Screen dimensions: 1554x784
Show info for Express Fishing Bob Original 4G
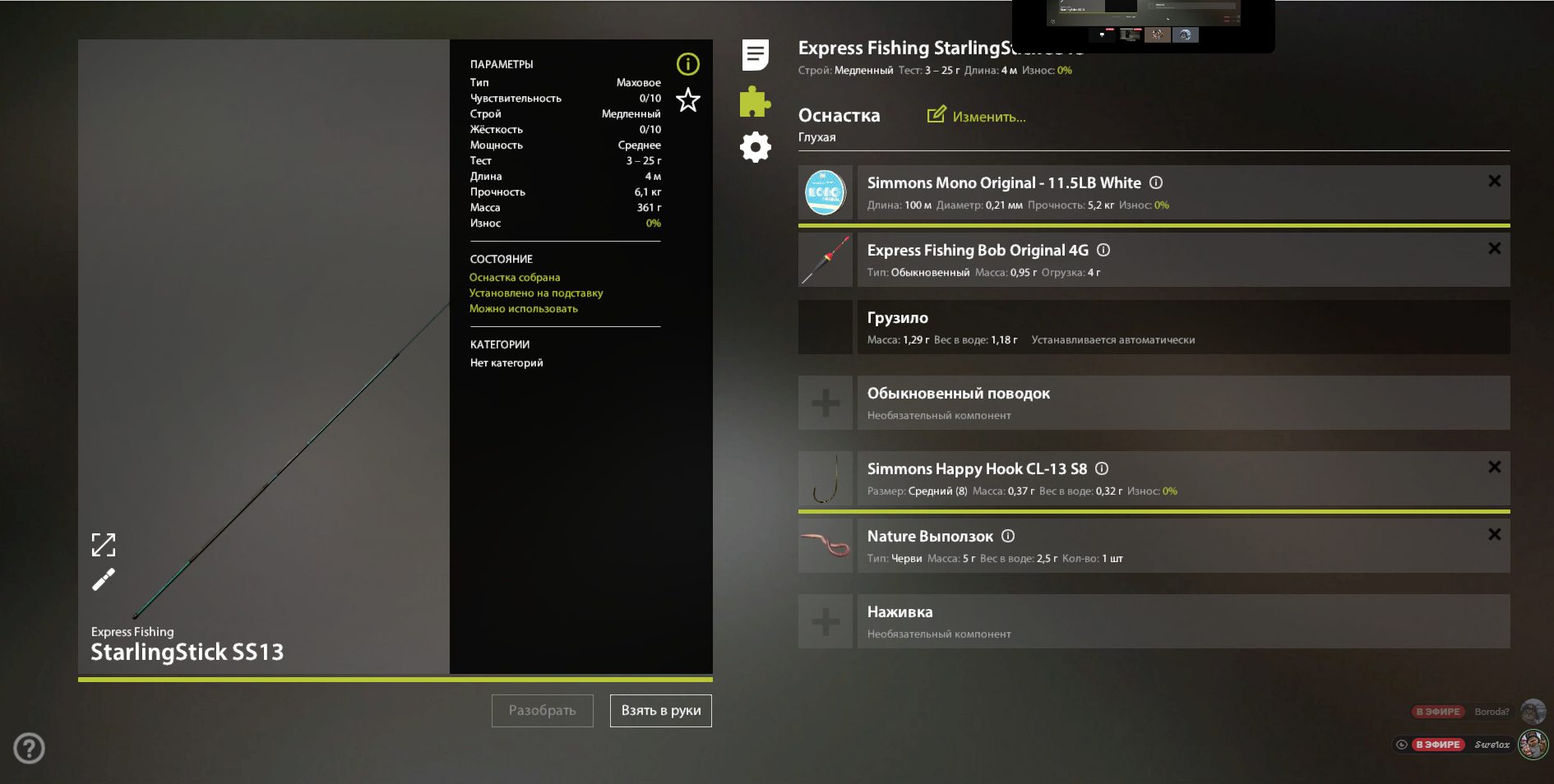[x=1103, y=250]
